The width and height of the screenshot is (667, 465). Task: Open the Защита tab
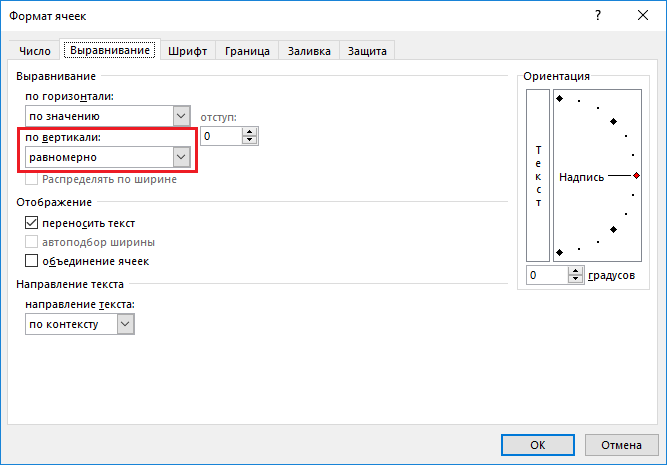point(367,51)
